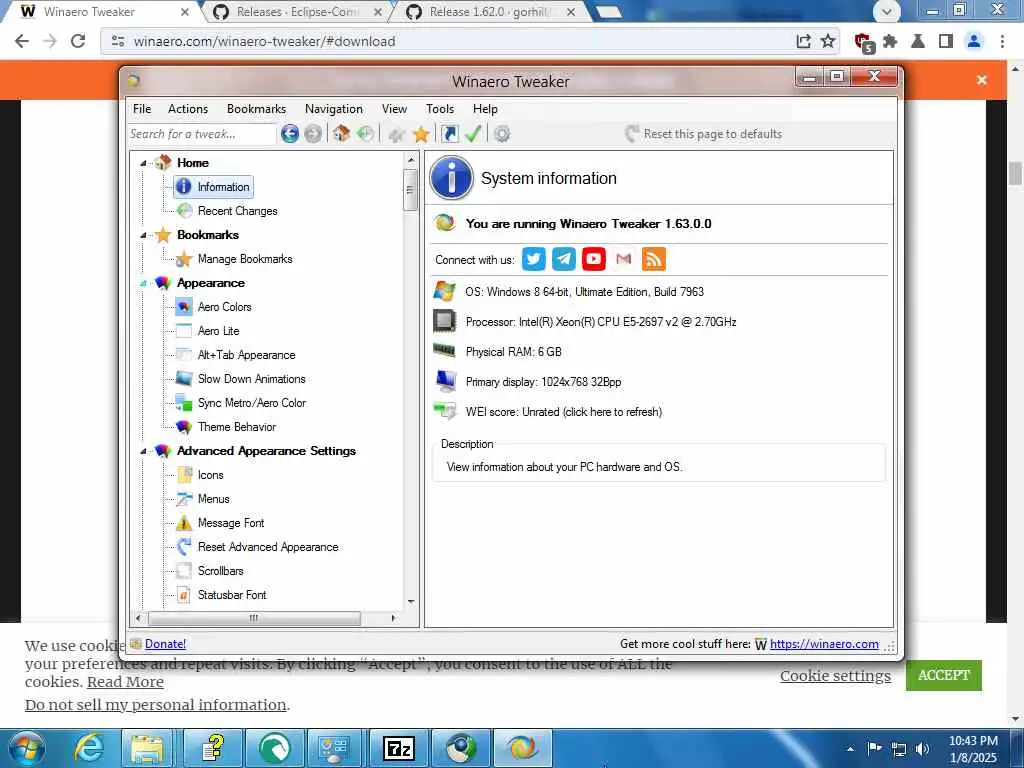Screen dimensions: 1024x768
Task: Bookmark this page with Chrome star icon
Action: (828, 41)
